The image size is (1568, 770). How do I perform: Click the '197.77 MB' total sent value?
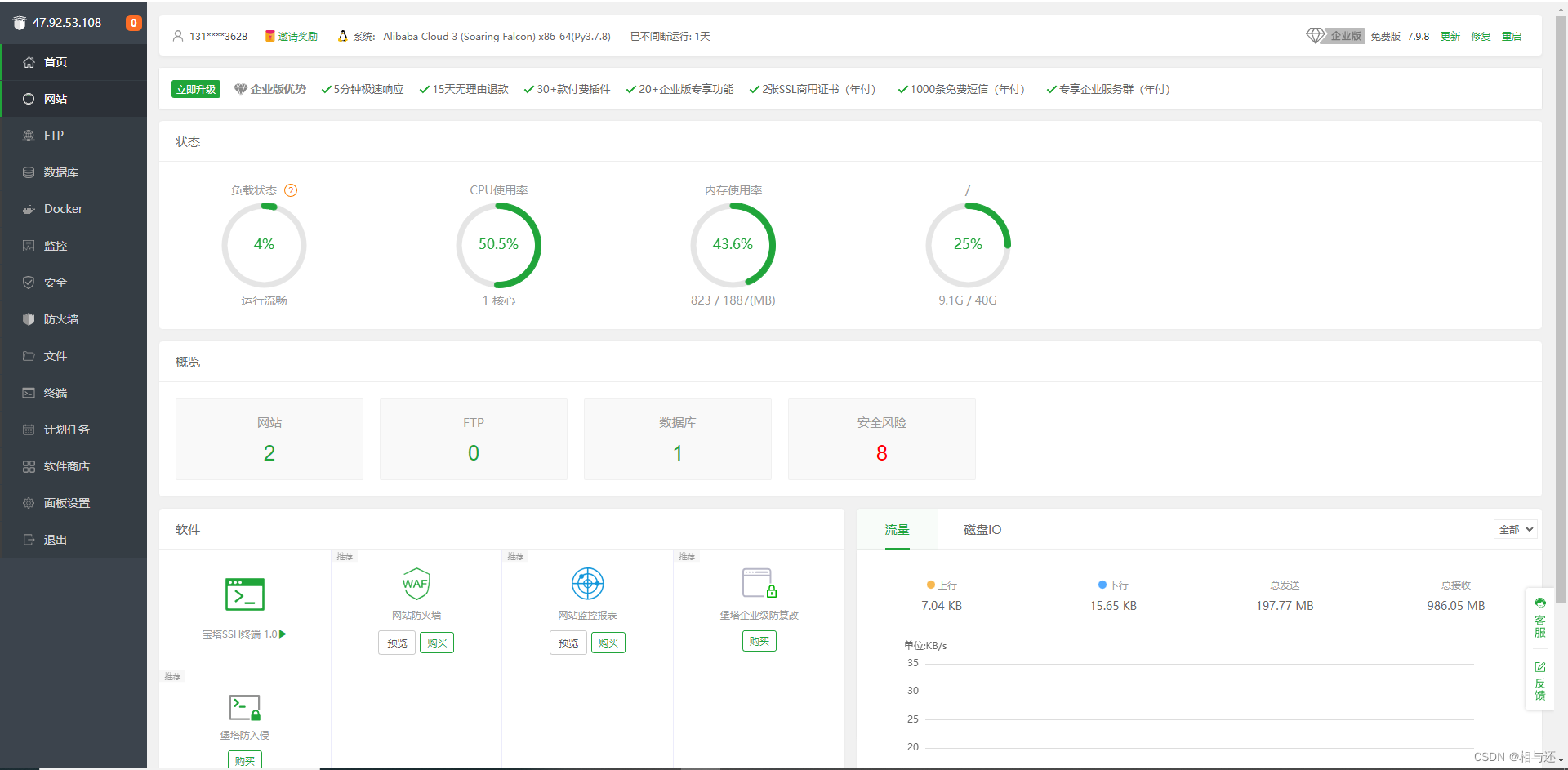1285,606
